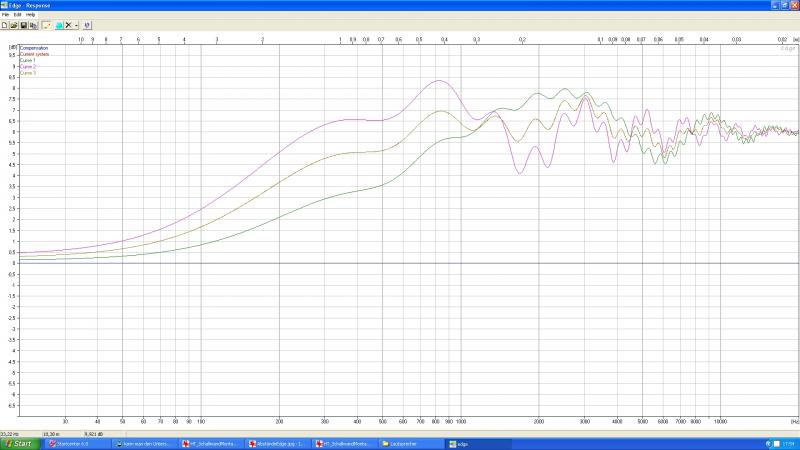800x450 pixels.
Task: Click the Open folder toolbar icon
Action: 14,25
